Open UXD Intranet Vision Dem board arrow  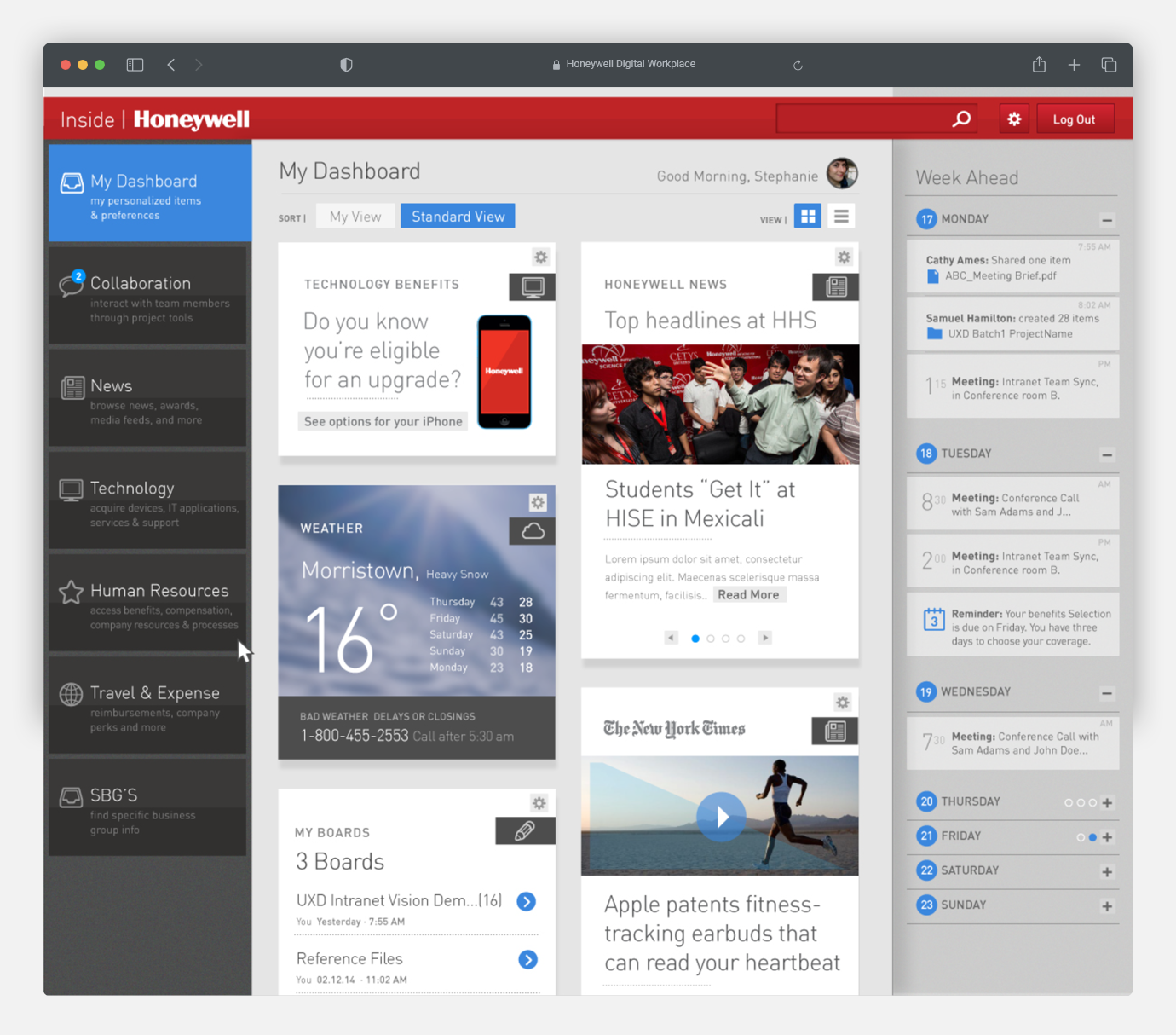point(527,901)
